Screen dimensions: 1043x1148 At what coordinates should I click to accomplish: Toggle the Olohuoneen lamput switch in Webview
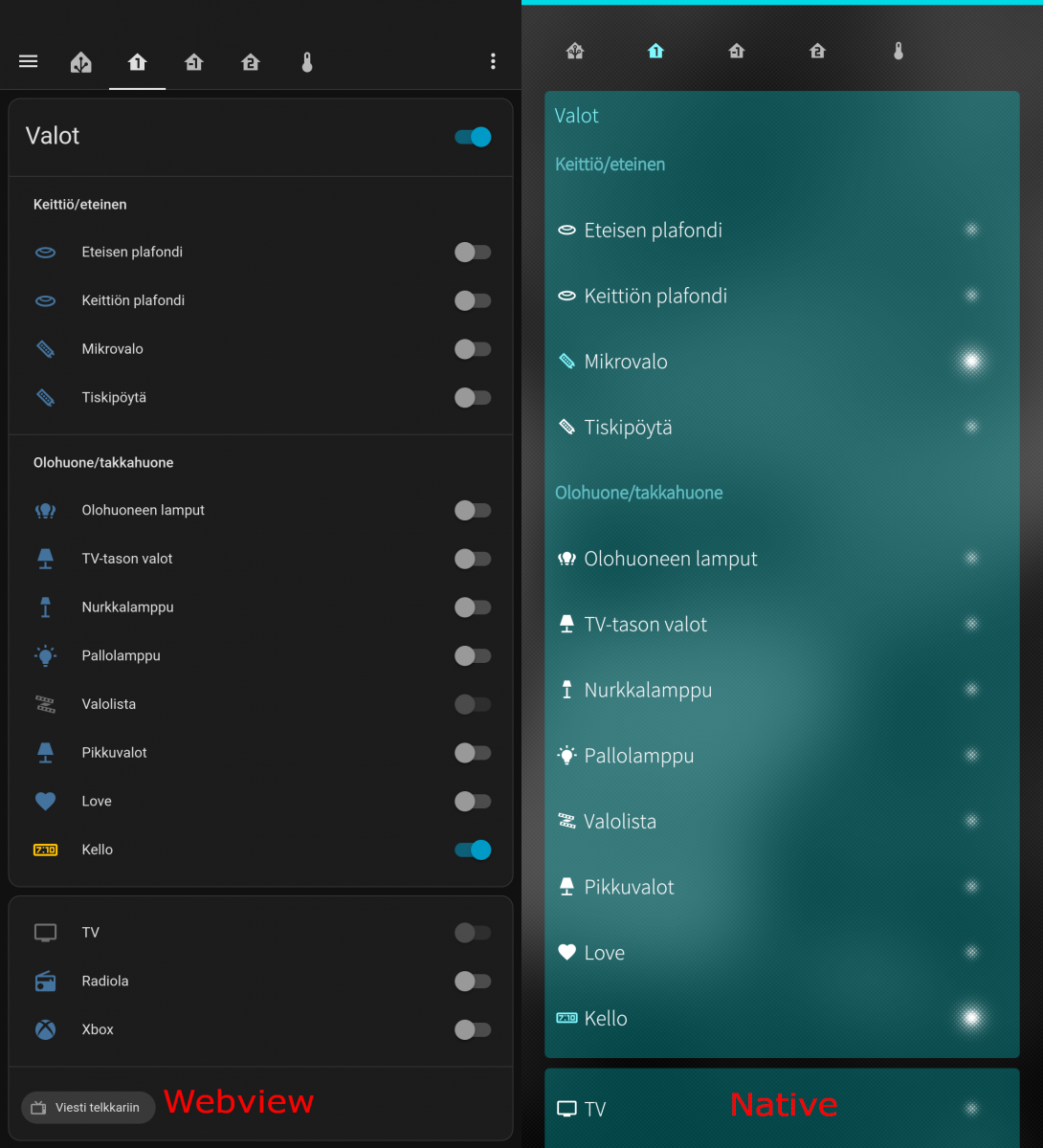(473, 511)
